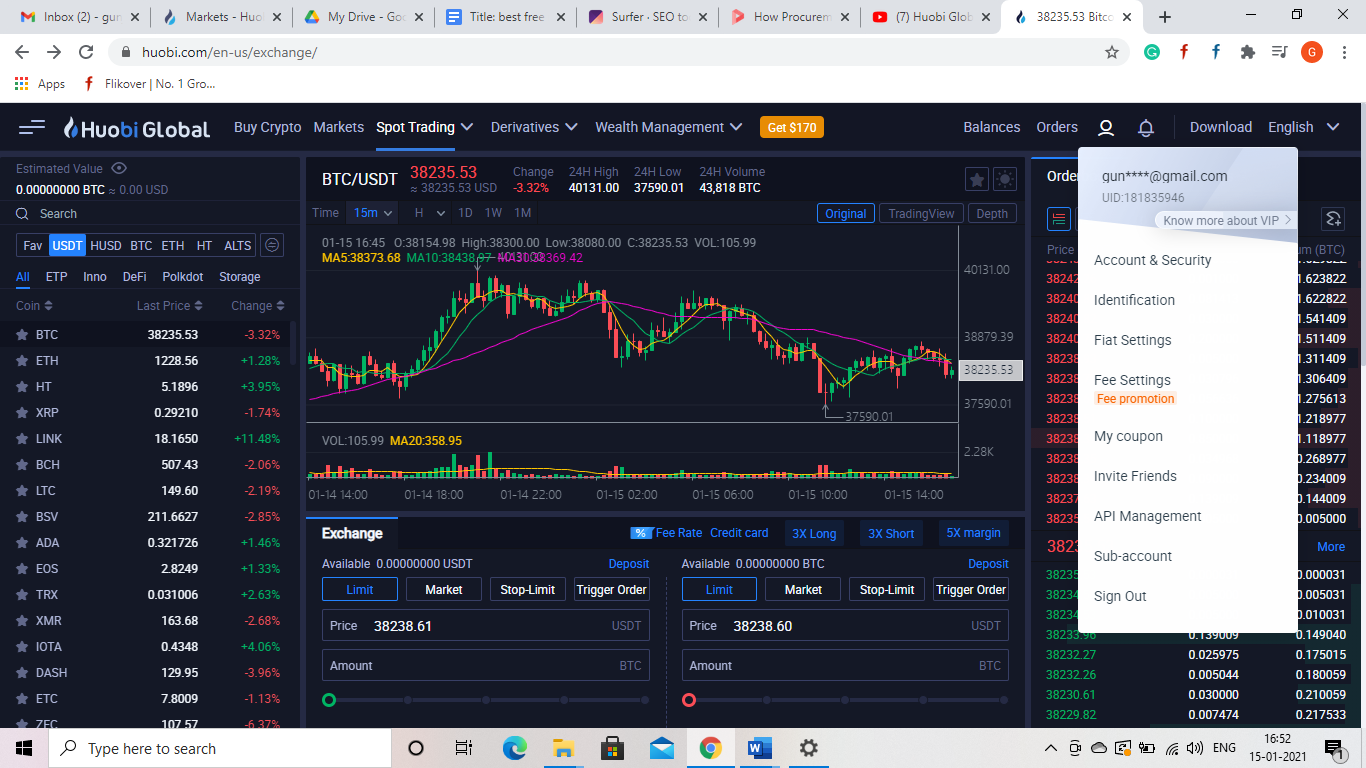Star the ADA row in the coin list
This screenshot has height=768, width=1366.
[21, 543]
